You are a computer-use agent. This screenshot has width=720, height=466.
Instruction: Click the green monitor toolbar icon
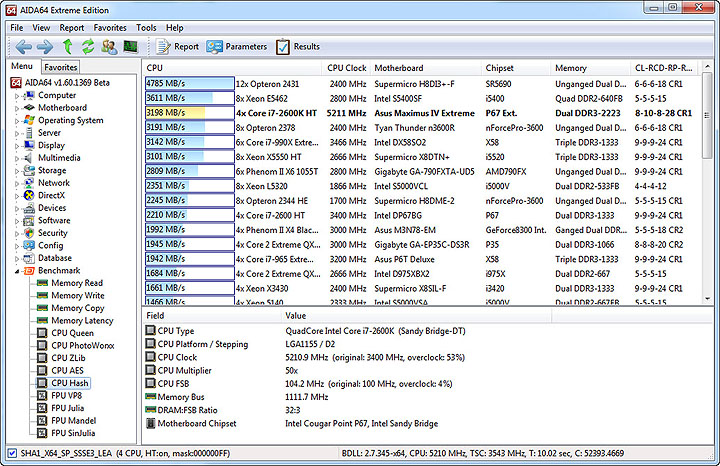130,46
